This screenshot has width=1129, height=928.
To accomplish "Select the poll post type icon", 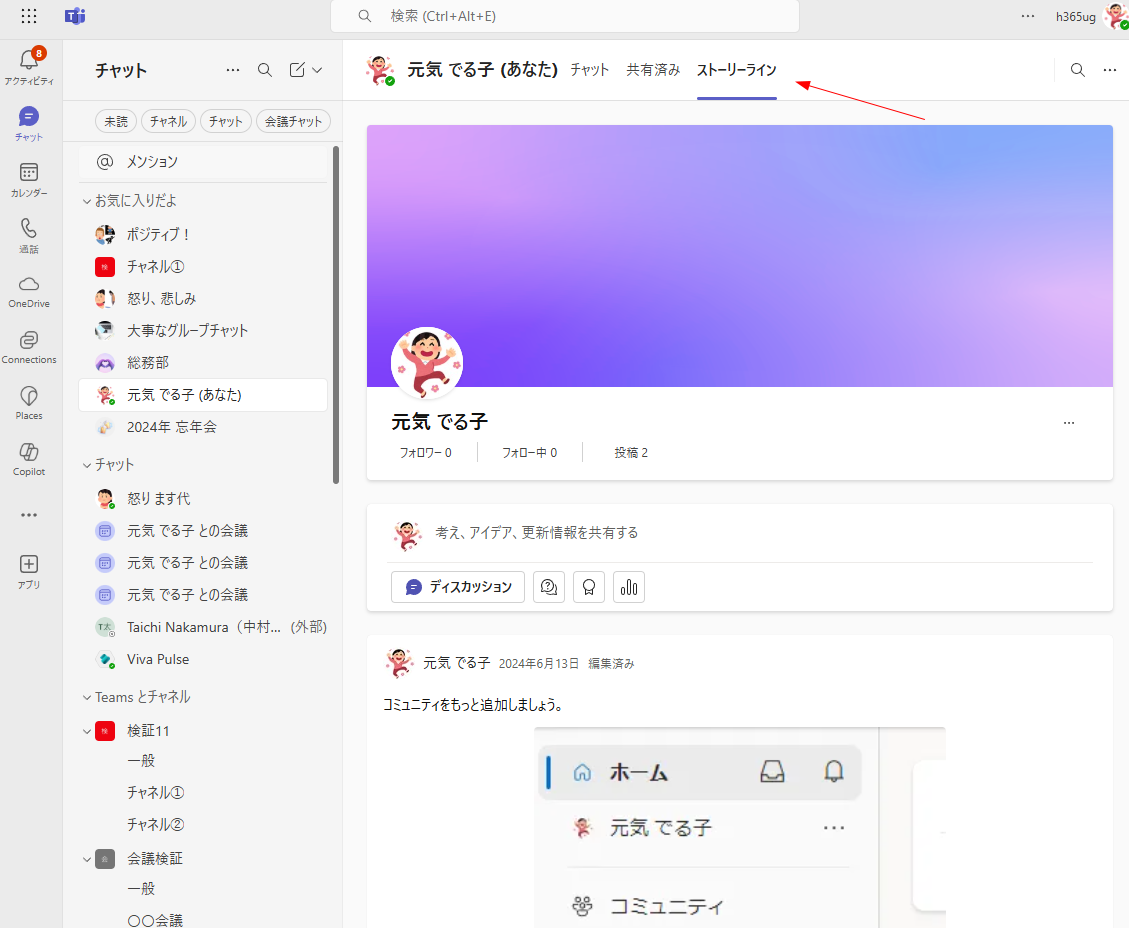I will point(629,587).
